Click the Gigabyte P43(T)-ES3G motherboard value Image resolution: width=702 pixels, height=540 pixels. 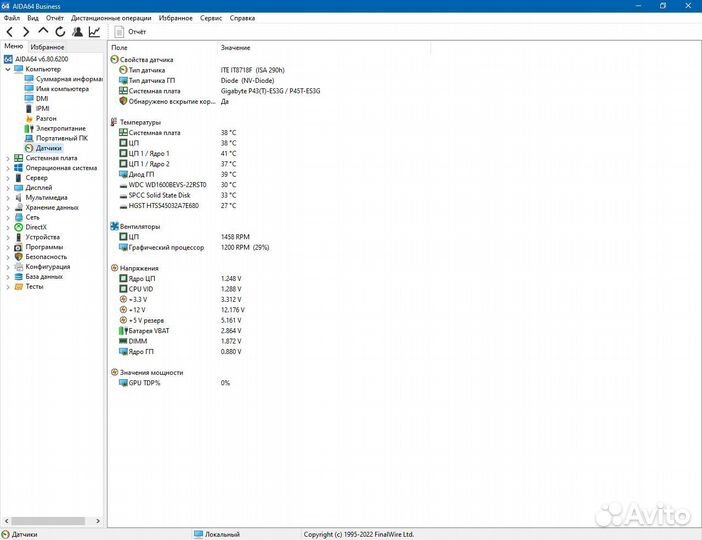270,90
